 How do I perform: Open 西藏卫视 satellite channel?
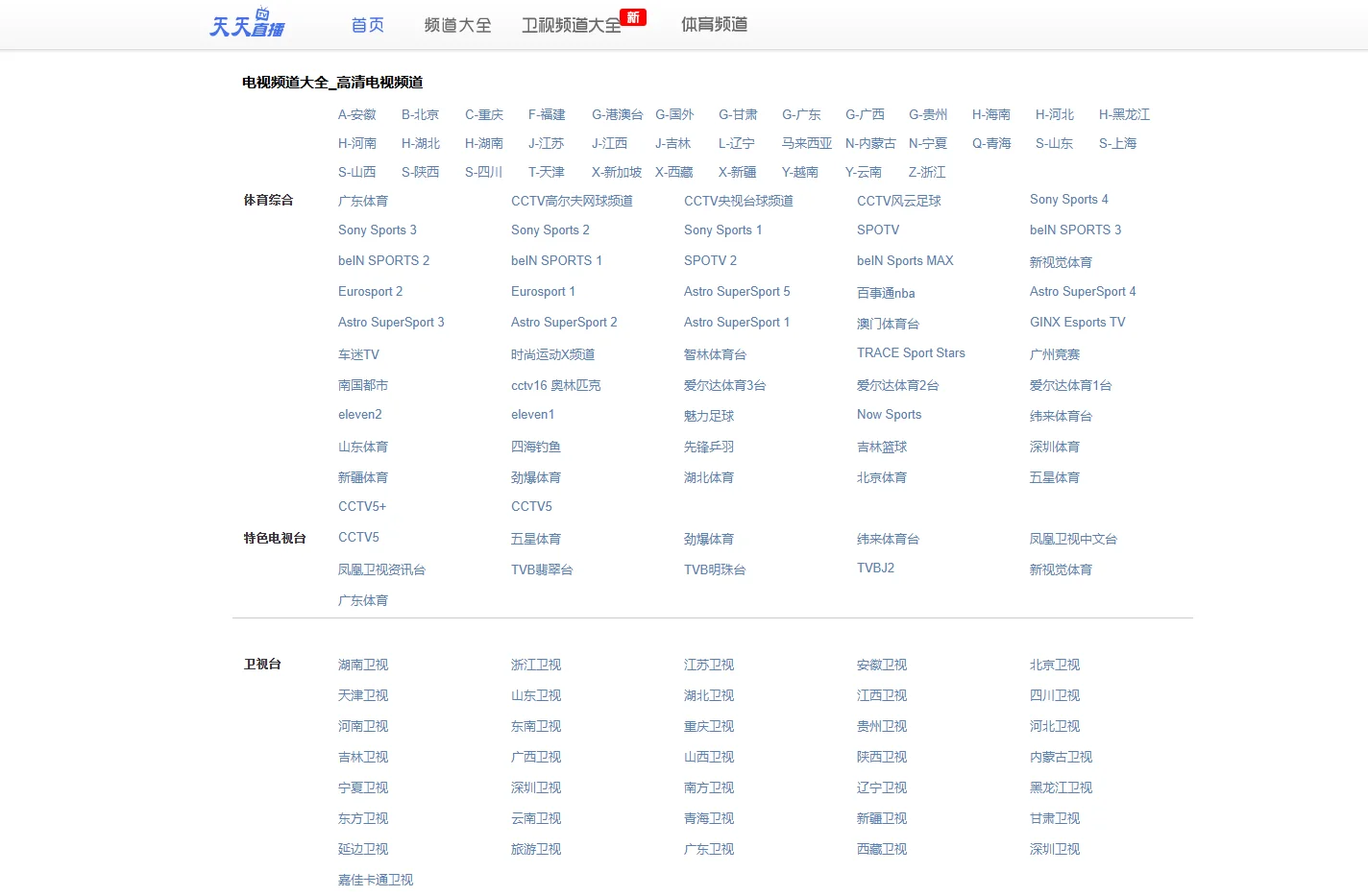pos(882,849)
